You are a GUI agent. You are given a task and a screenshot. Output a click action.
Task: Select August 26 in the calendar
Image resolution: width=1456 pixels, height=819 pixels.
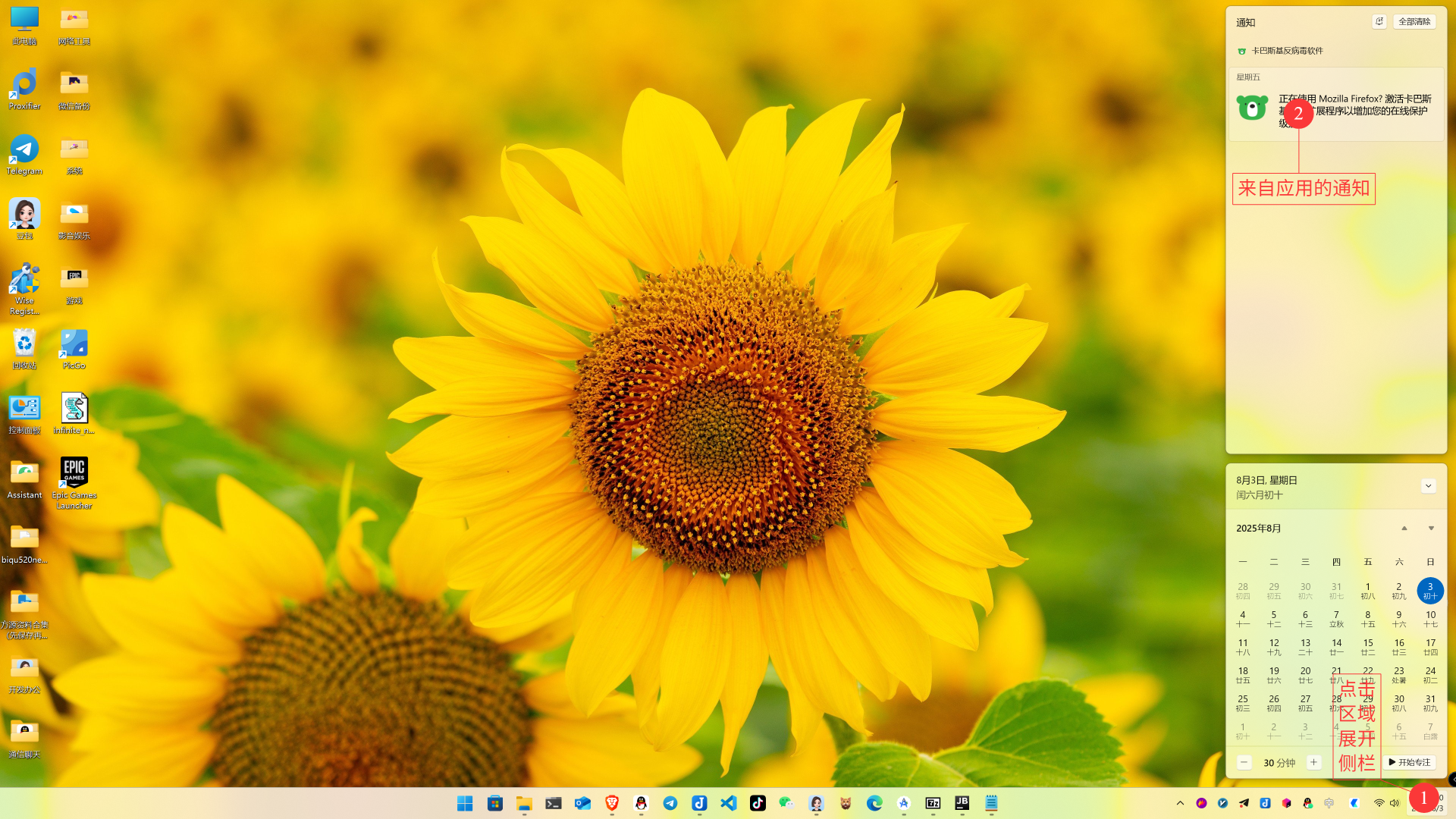pyautogui.click(x=1273, y=702)
